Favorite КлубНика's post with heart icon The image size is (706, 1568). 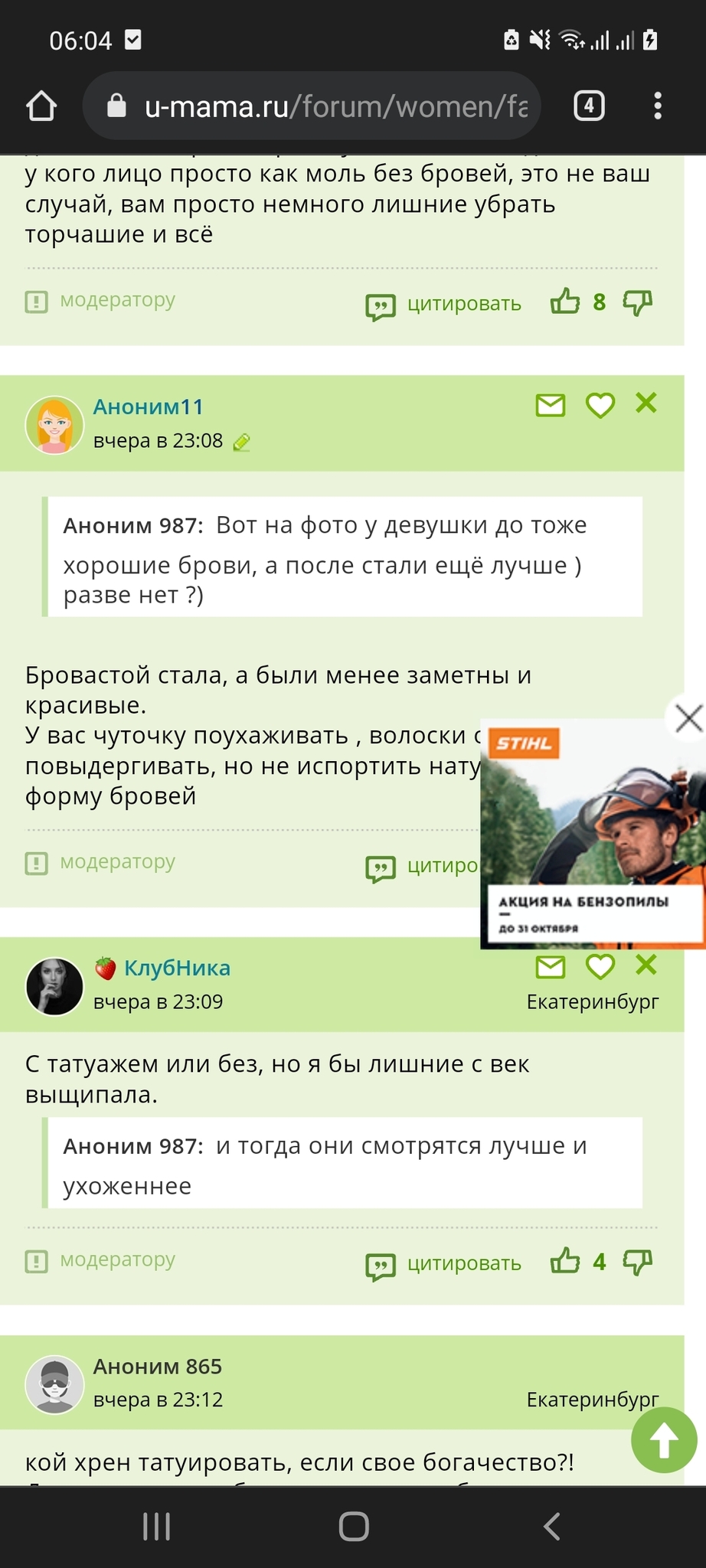coord(600,967)
